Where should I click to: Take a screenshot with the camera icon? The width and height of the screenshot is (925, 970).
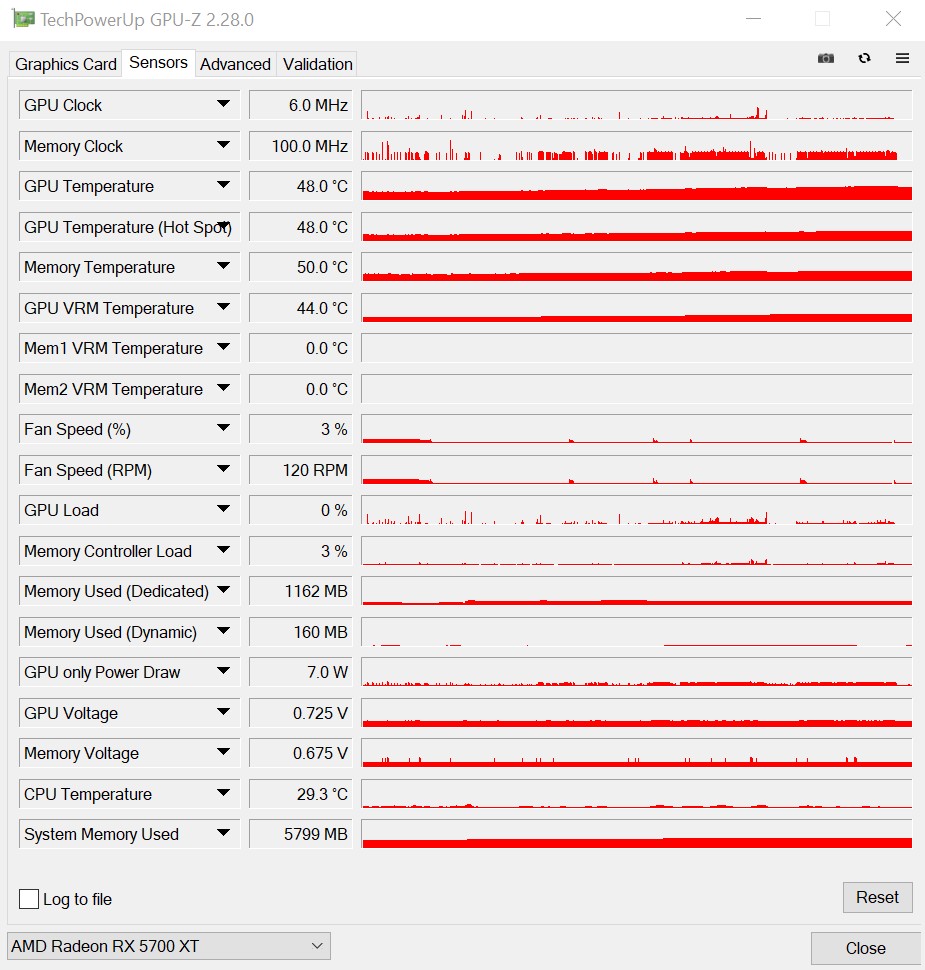(x=825, y=58)
